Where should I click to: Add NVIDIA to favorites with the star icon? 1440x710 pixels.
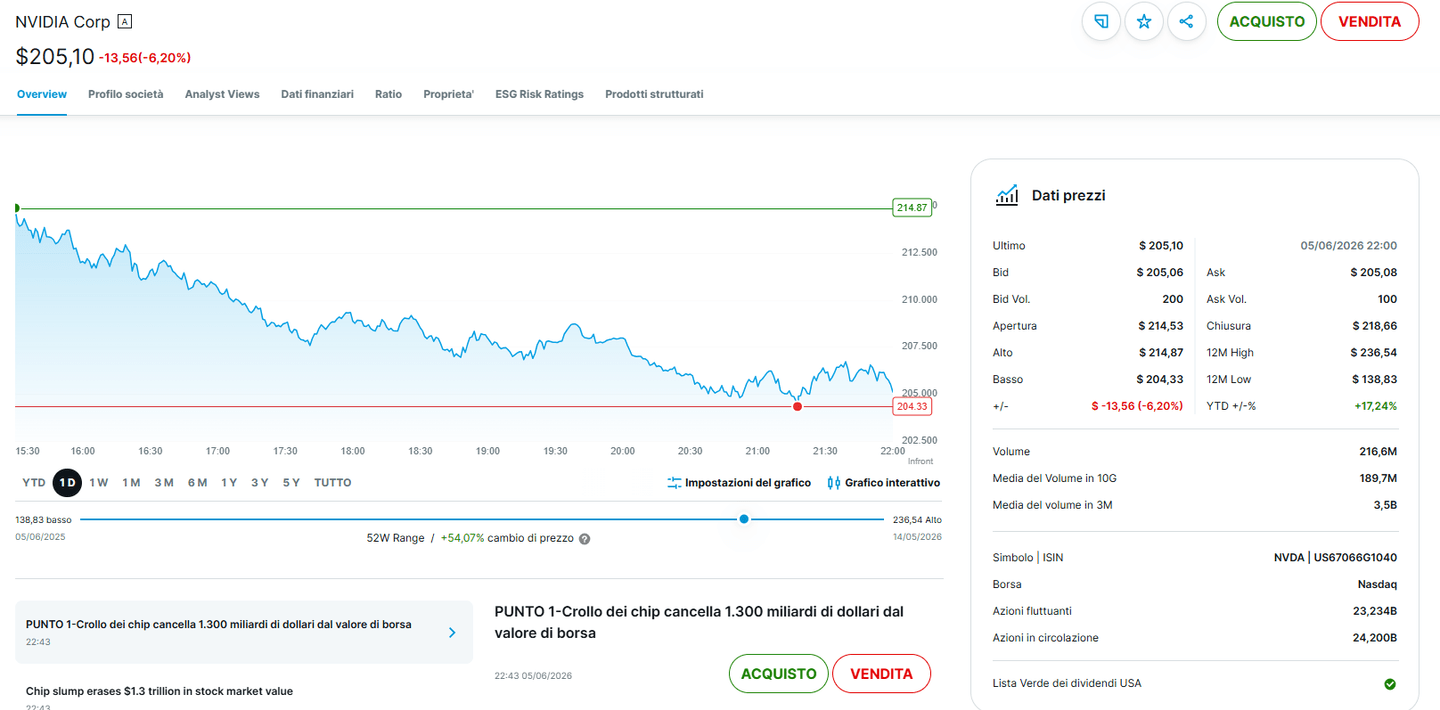coord(1144,21)
